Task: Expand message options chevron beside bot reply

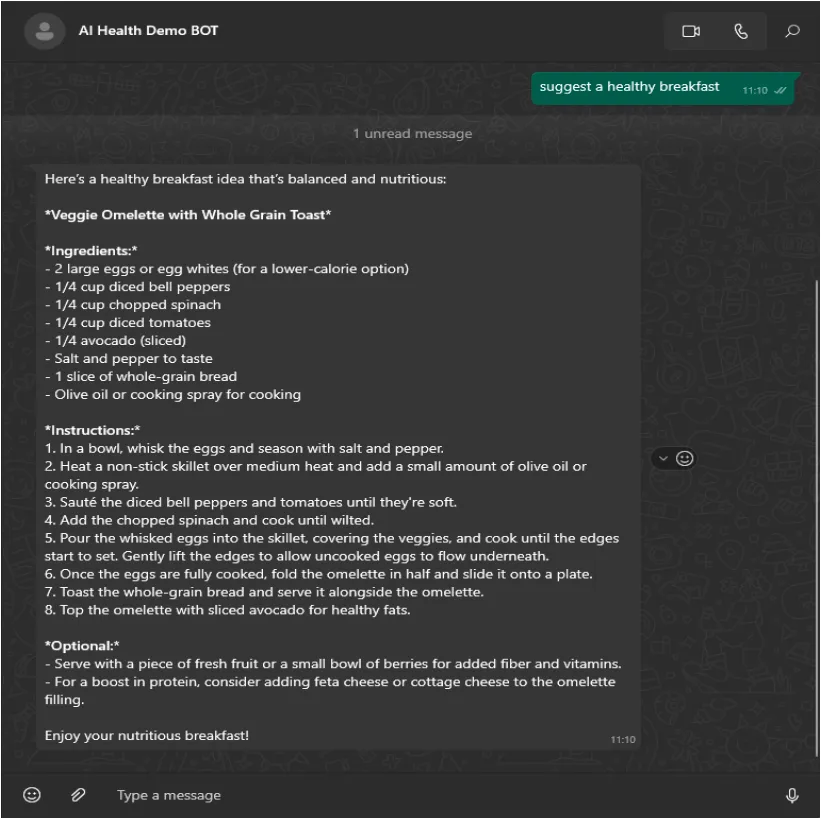Action: pyautogui.click(x=663, y=458)
